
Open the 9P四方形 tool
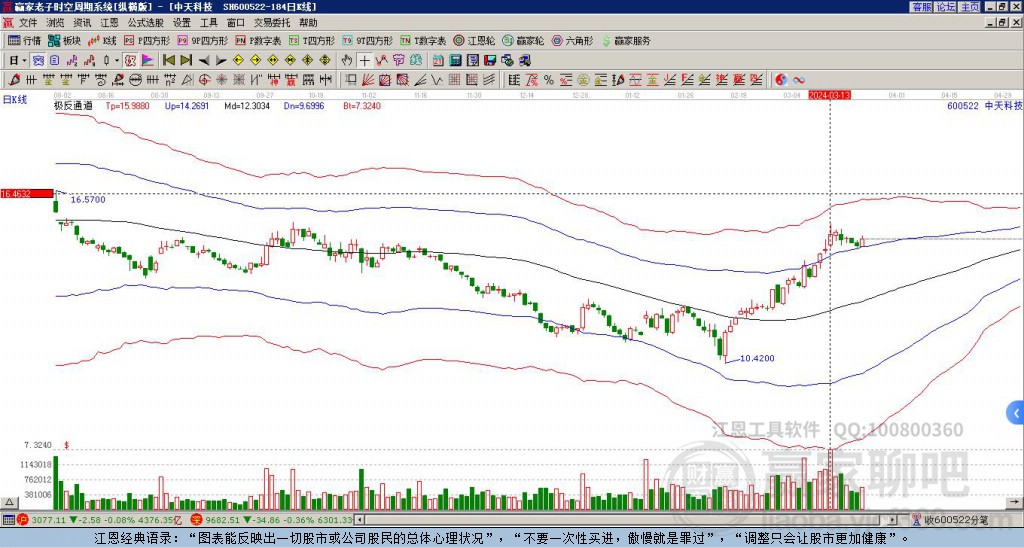(202, 40)
